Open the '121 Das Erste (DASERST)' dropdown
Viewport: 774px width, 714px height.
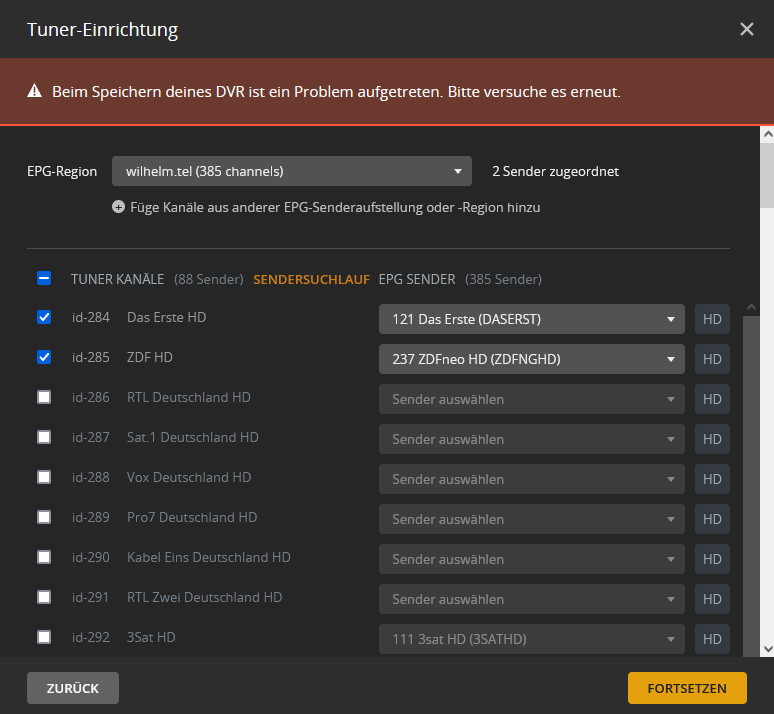coord(532,319)
